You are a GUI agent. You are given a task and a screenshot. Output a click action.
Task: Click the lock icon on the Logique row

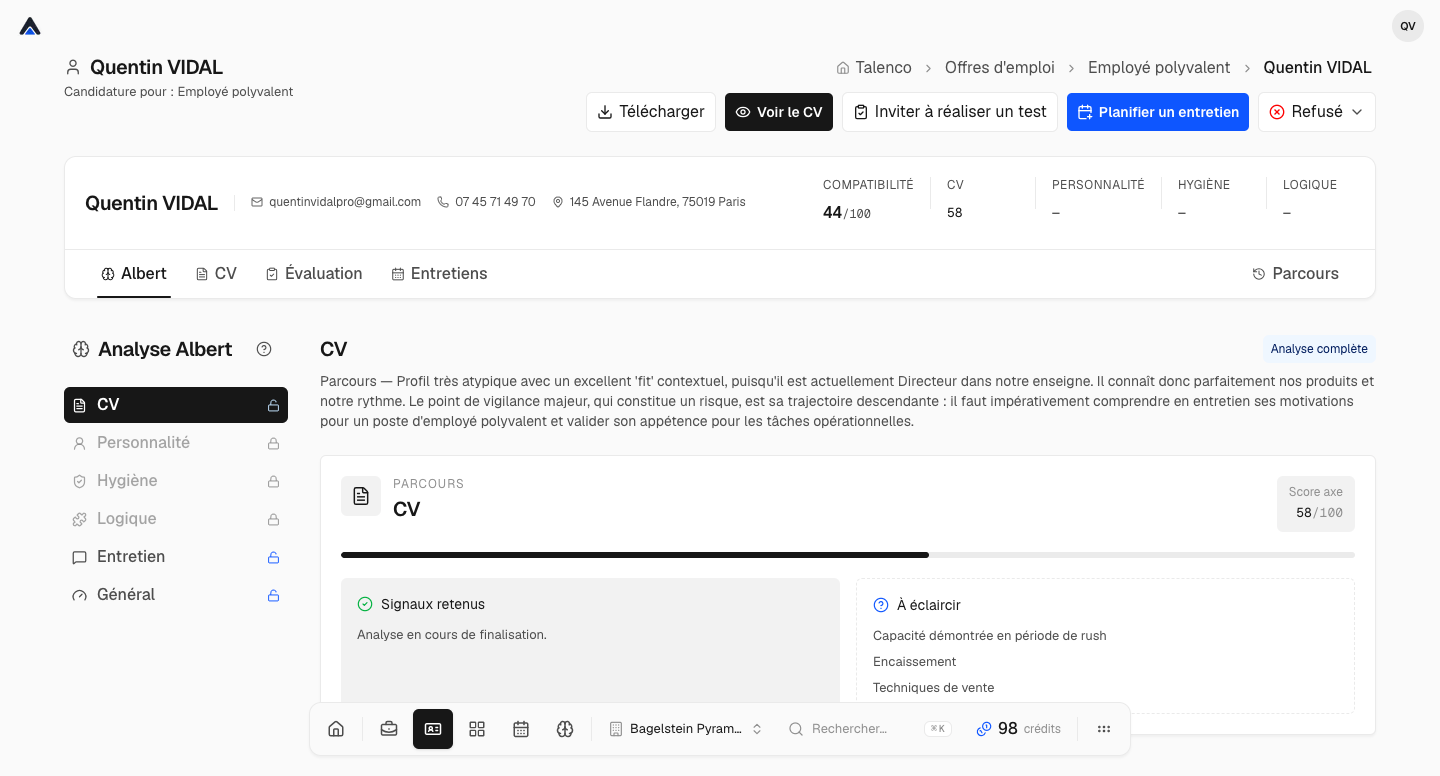(273, 519)
